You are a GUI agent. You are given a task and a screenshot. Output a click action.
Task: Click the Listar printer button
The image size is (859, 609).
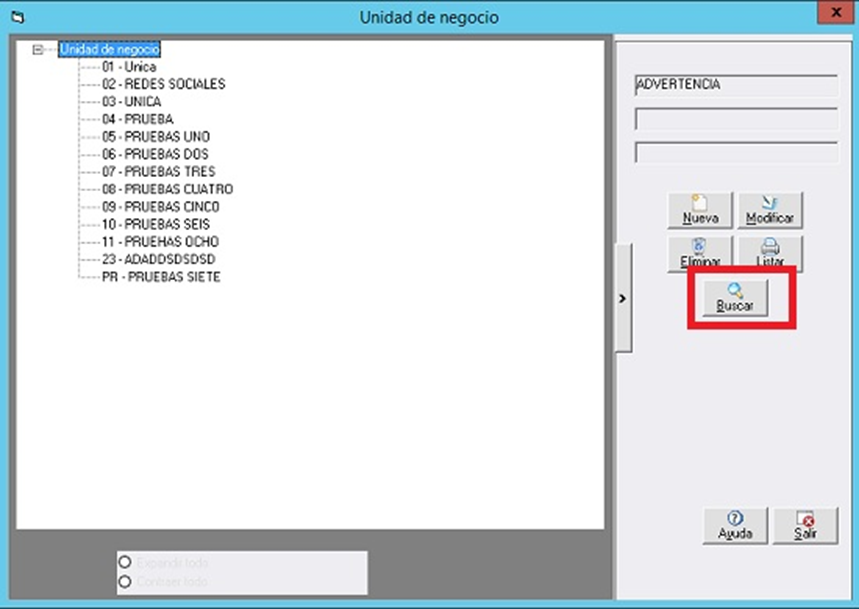[769, 254]
